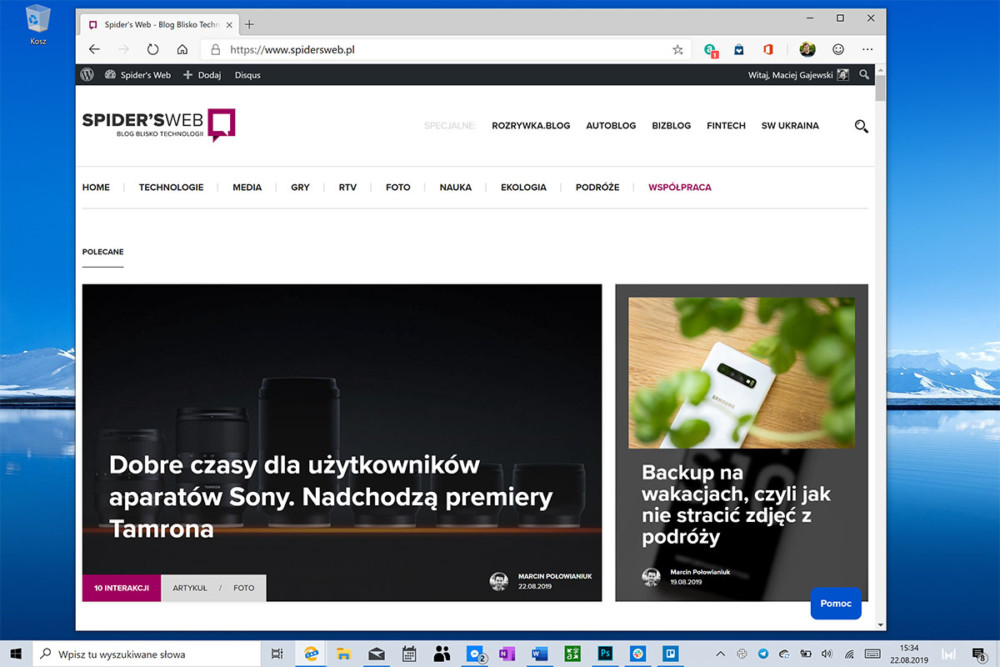This screenshot has height=667, width=1000.
Task: Open the NAUKA category
Action: [x=455, y=187]
